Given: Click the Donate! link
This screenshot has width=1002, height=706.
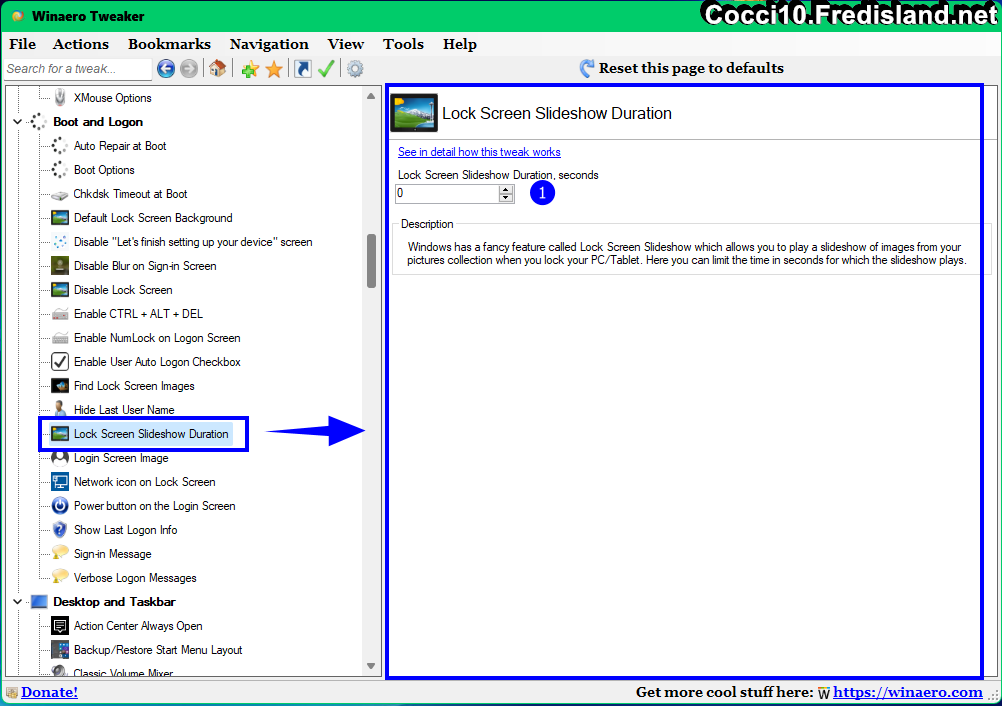Looking at the screenshot, I should [x=49, y=692].
